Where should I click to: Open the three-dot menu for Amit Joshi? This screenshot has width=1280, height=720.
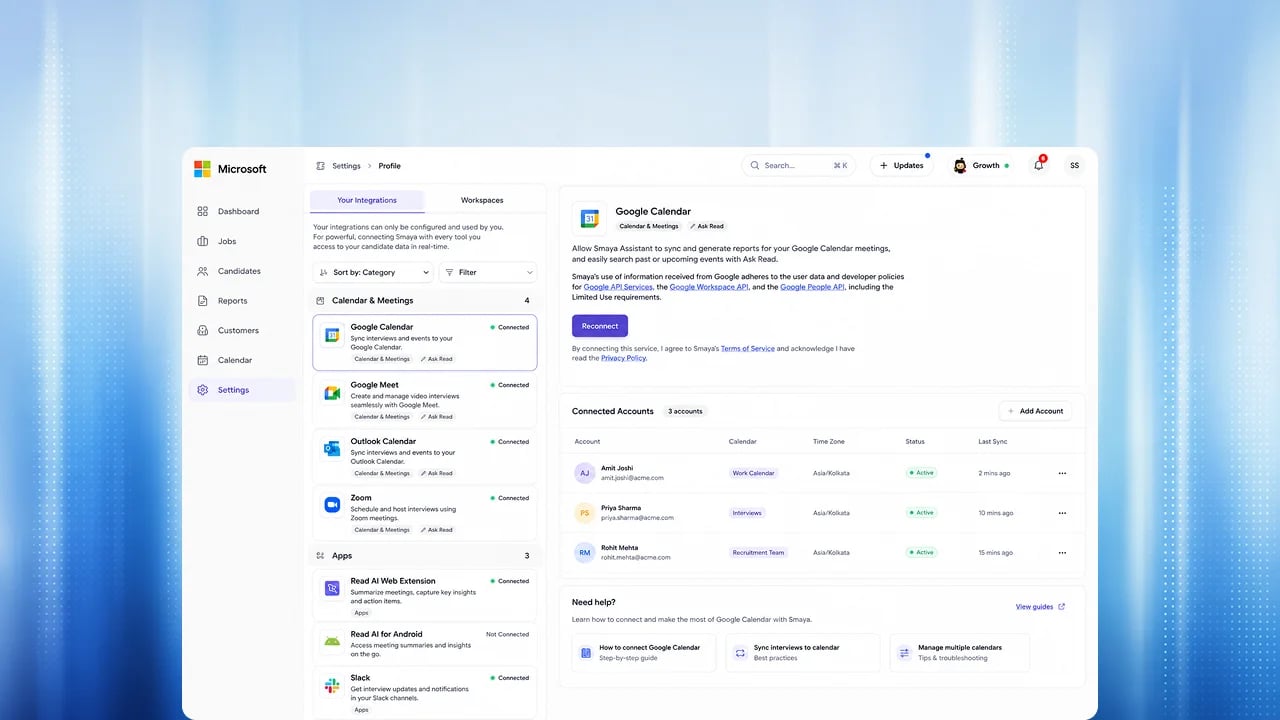click(x=1062, y=473)
